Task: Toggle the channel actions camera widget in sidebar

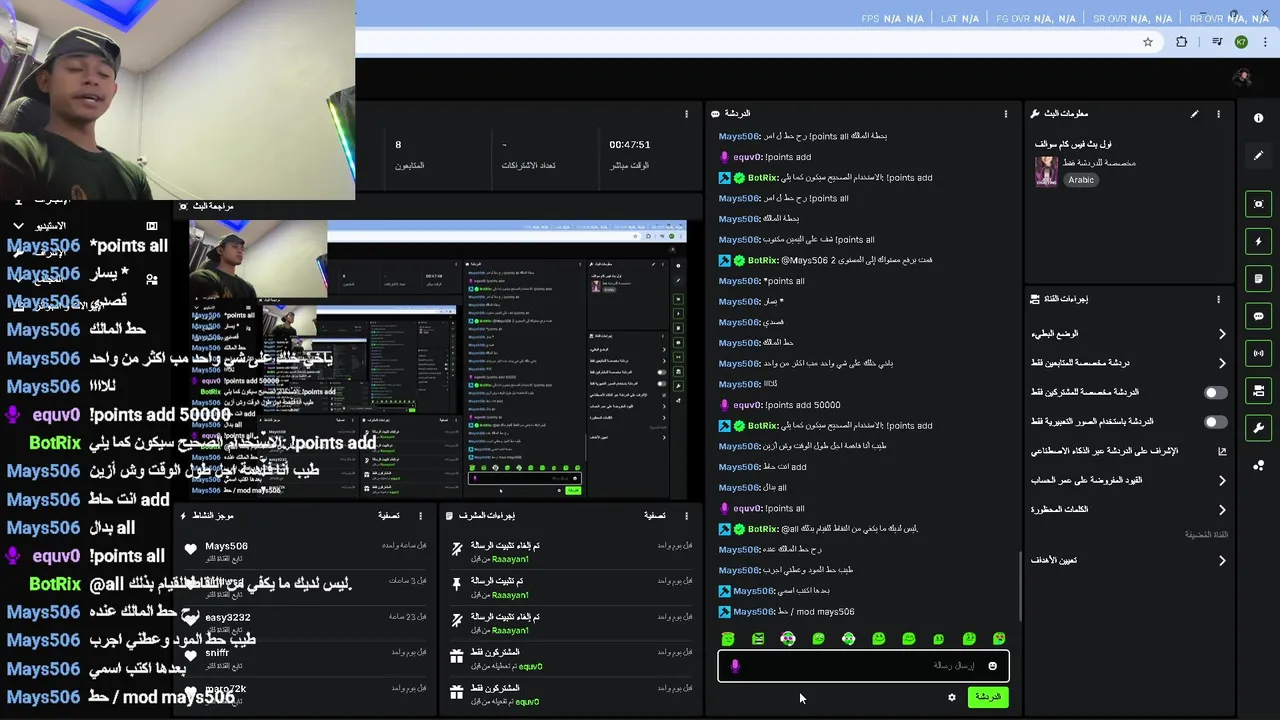Action: click(1258, 390)
